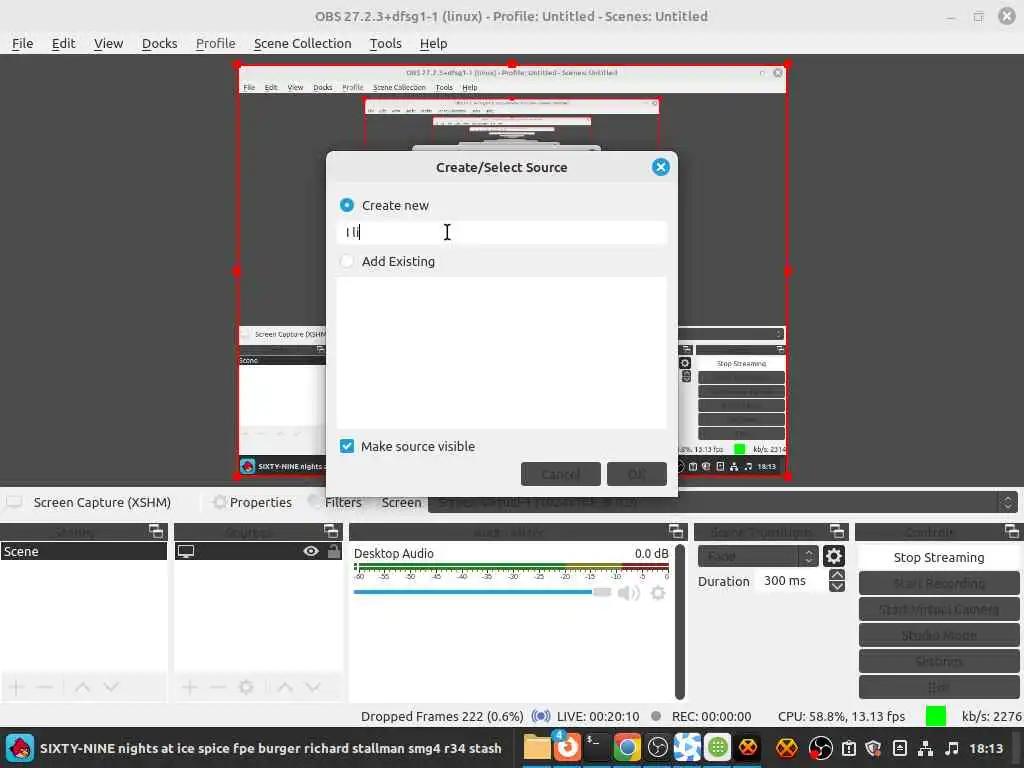
Task: Open transition properties gear icon
Action: (833, 556)
